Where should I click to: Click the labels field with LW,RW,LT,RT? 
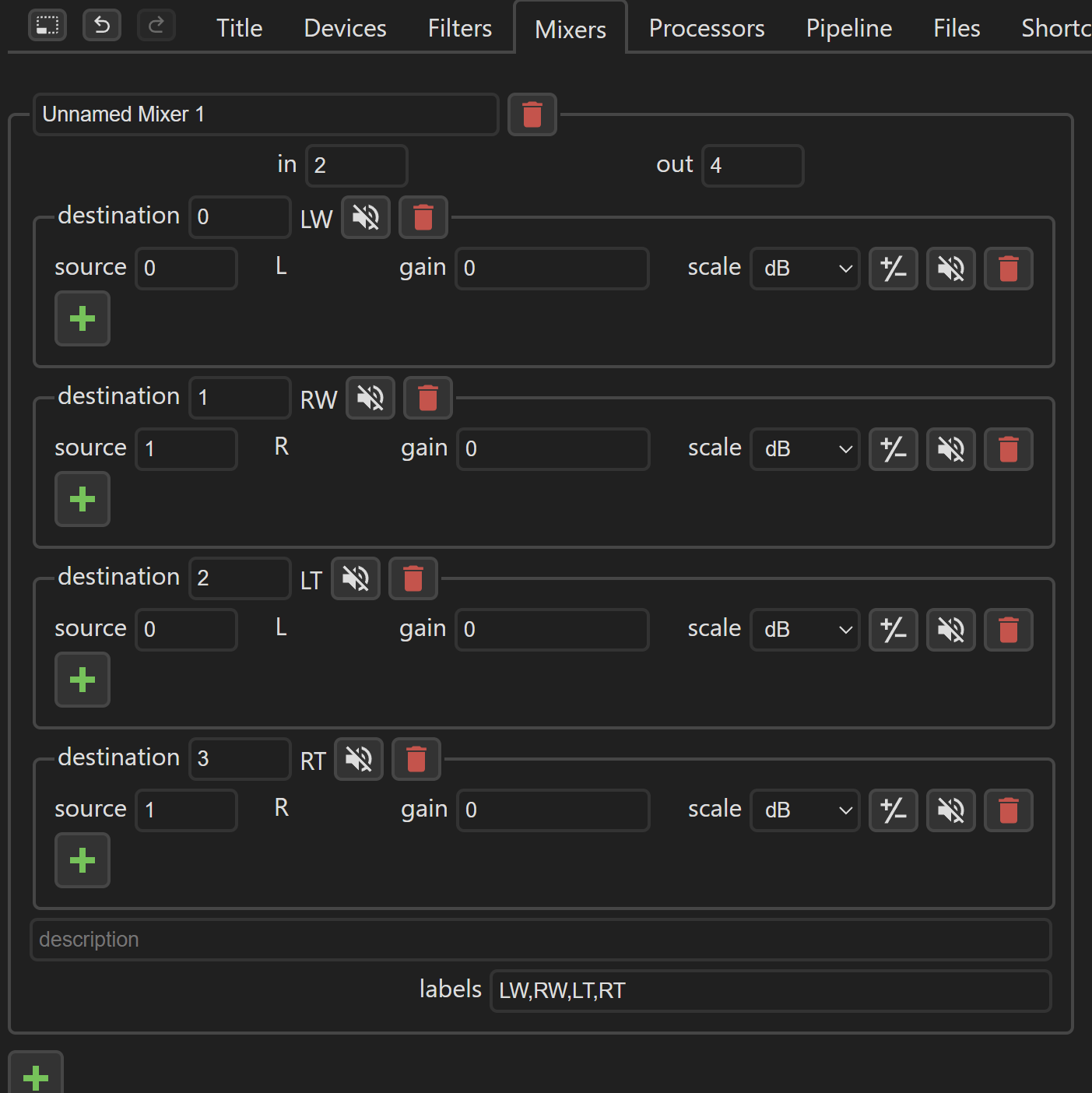(x=771, y=991)
